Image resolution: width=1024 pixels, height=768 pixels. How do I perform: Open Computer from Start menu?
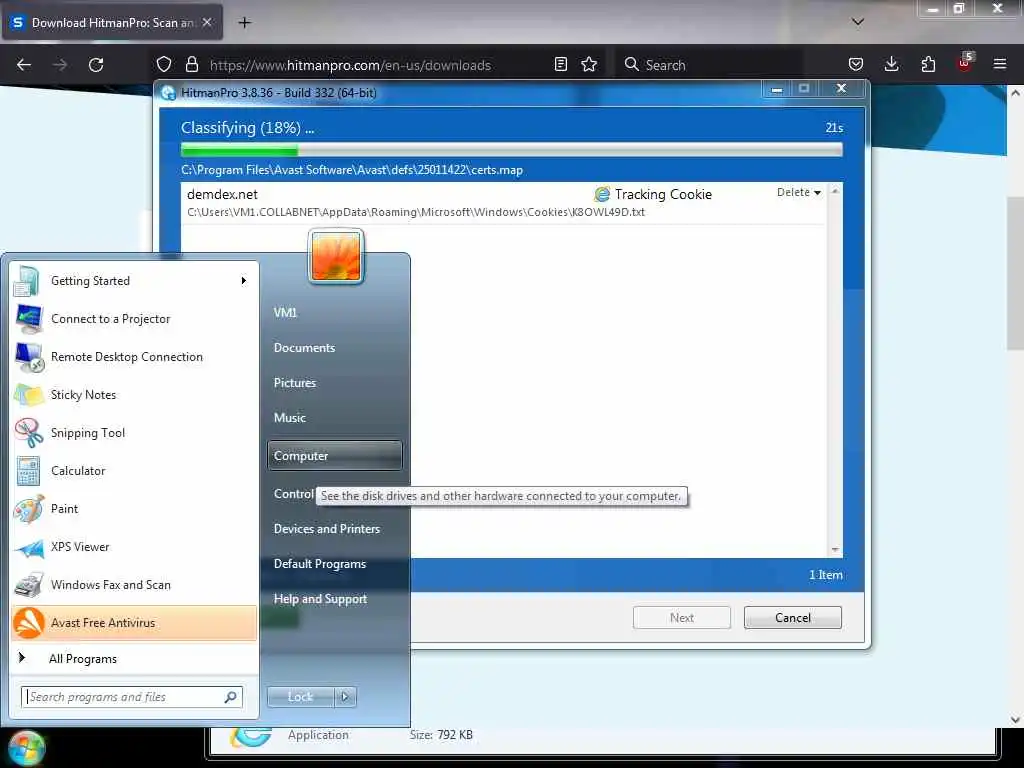click(334, 456)
